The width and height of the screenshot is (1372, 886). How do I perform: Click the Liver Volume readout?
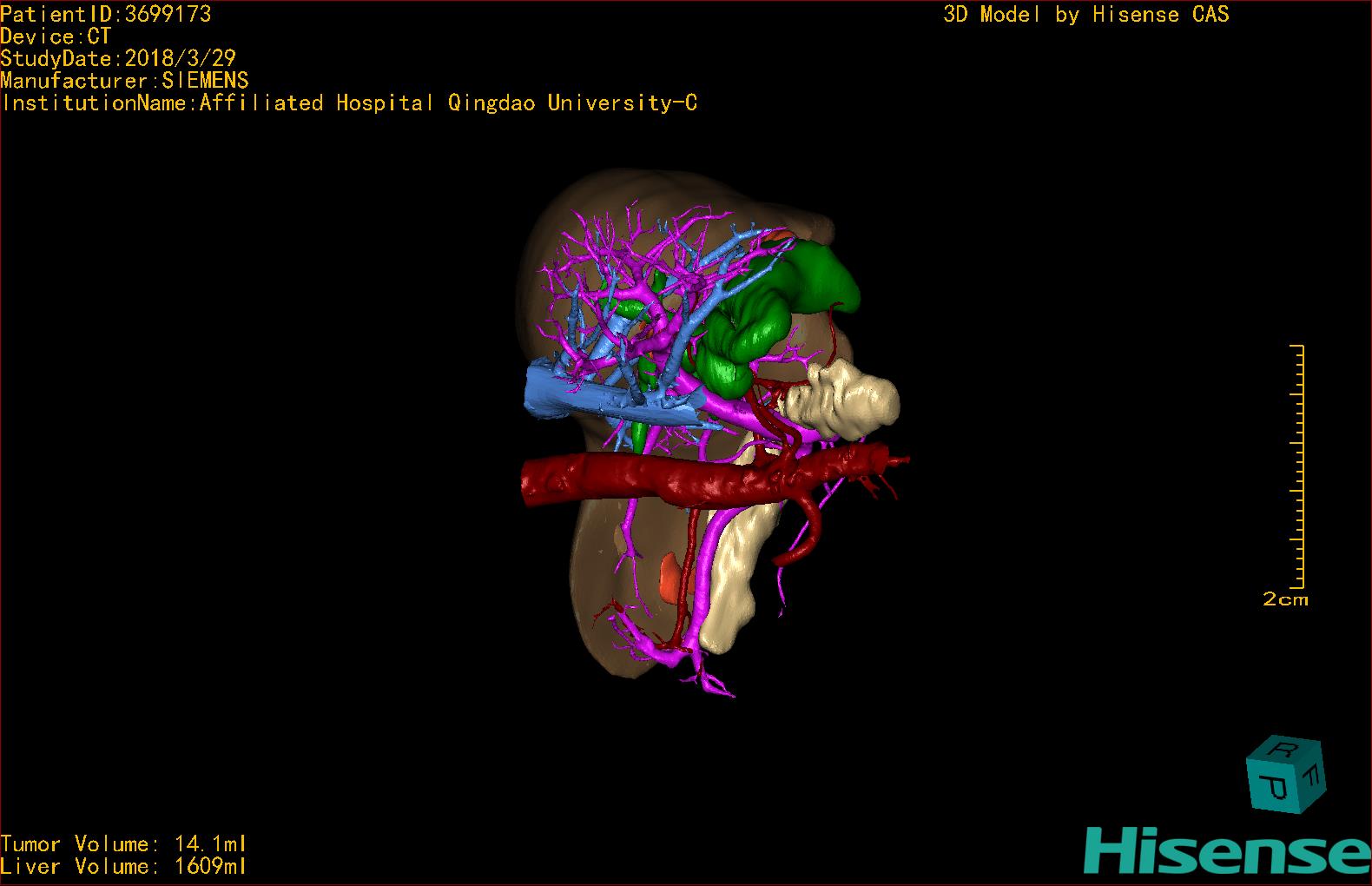tap(123, 866)
